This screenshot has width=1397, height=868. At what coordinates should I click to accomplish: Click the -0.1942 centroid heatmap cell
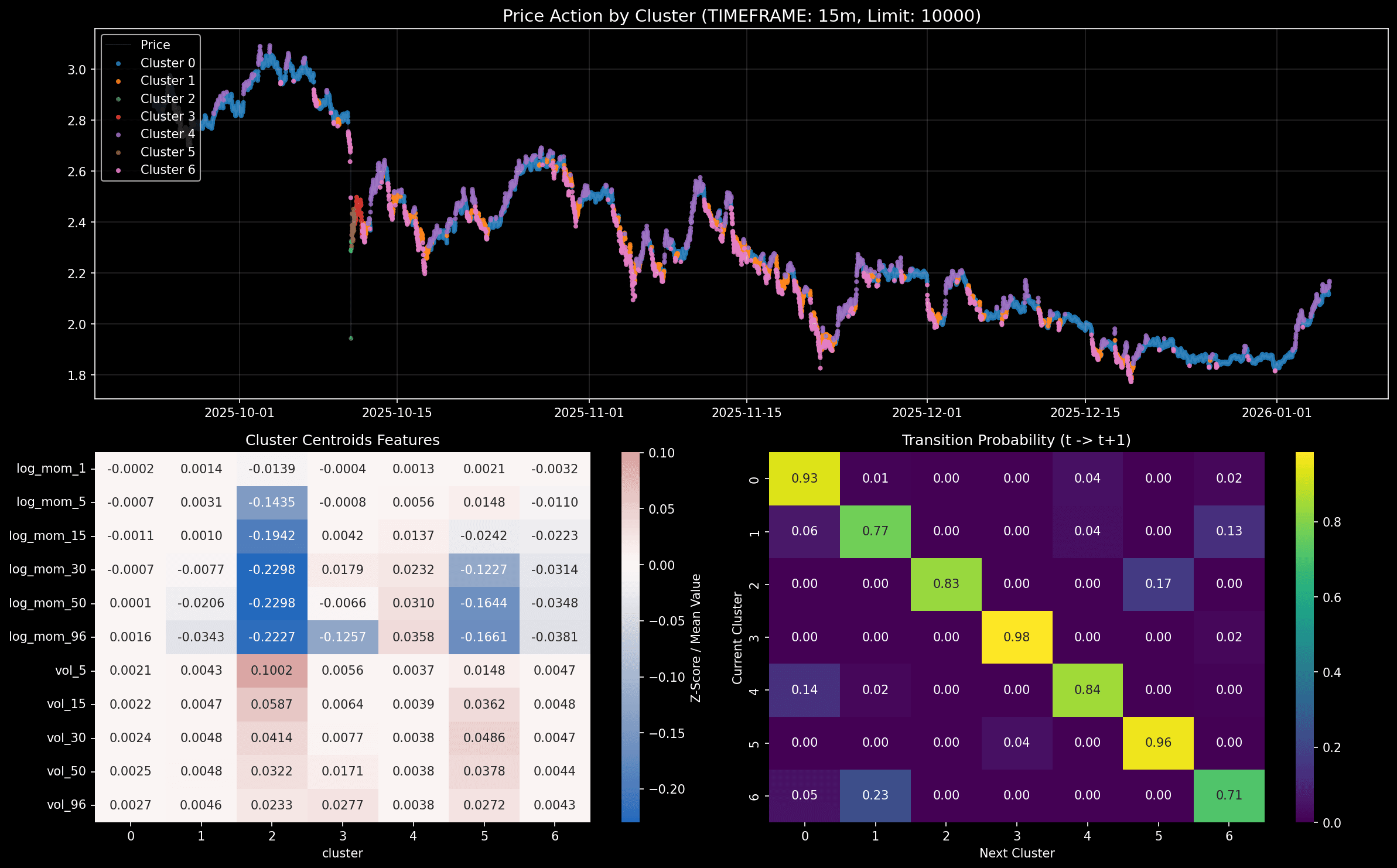[x=272, y=536]
